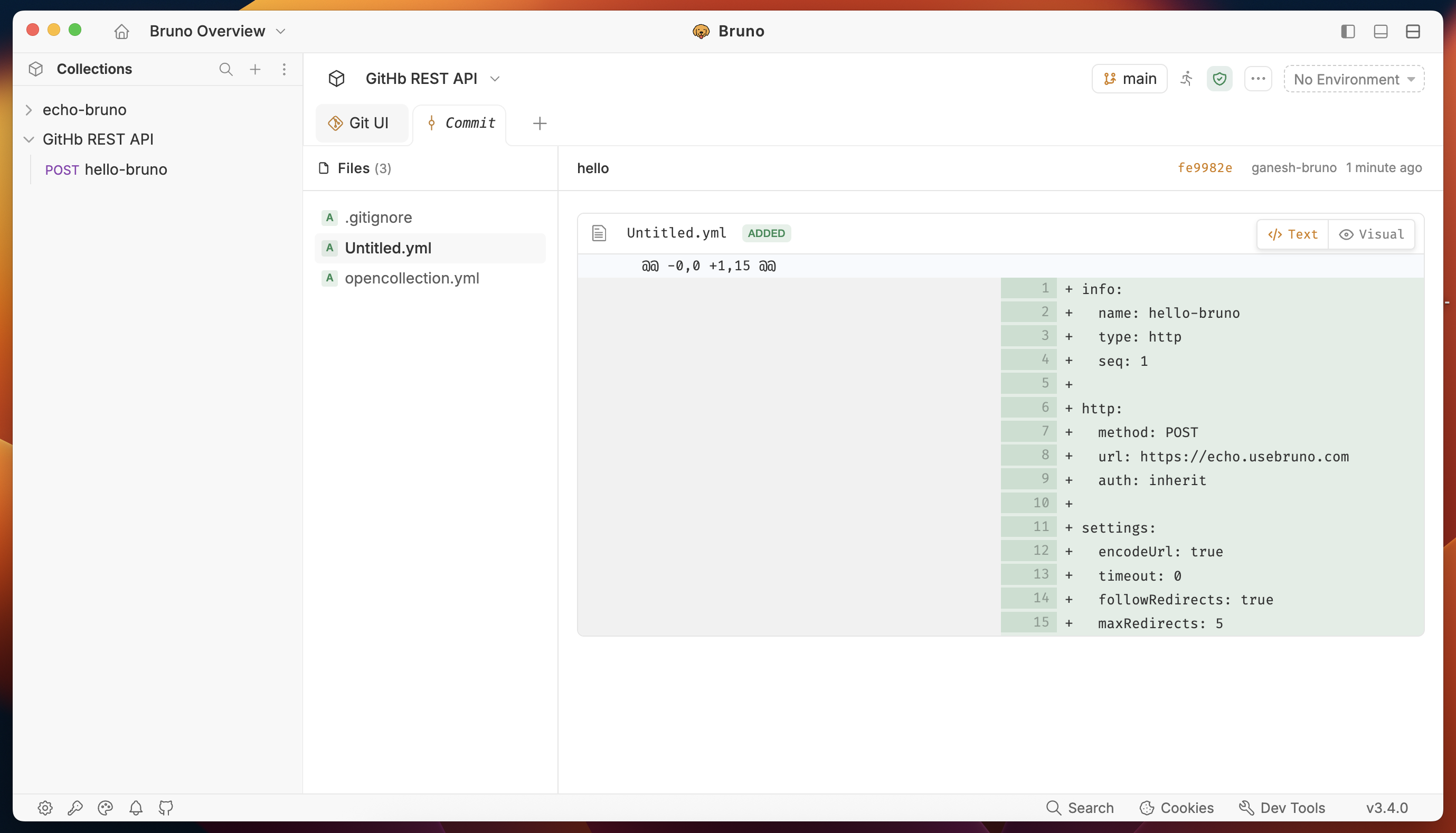The image size is (1456, 833).
Task: Click diff line 2 name: hello-bruno
Action: pyautogui.click(x=1212, y=313)
